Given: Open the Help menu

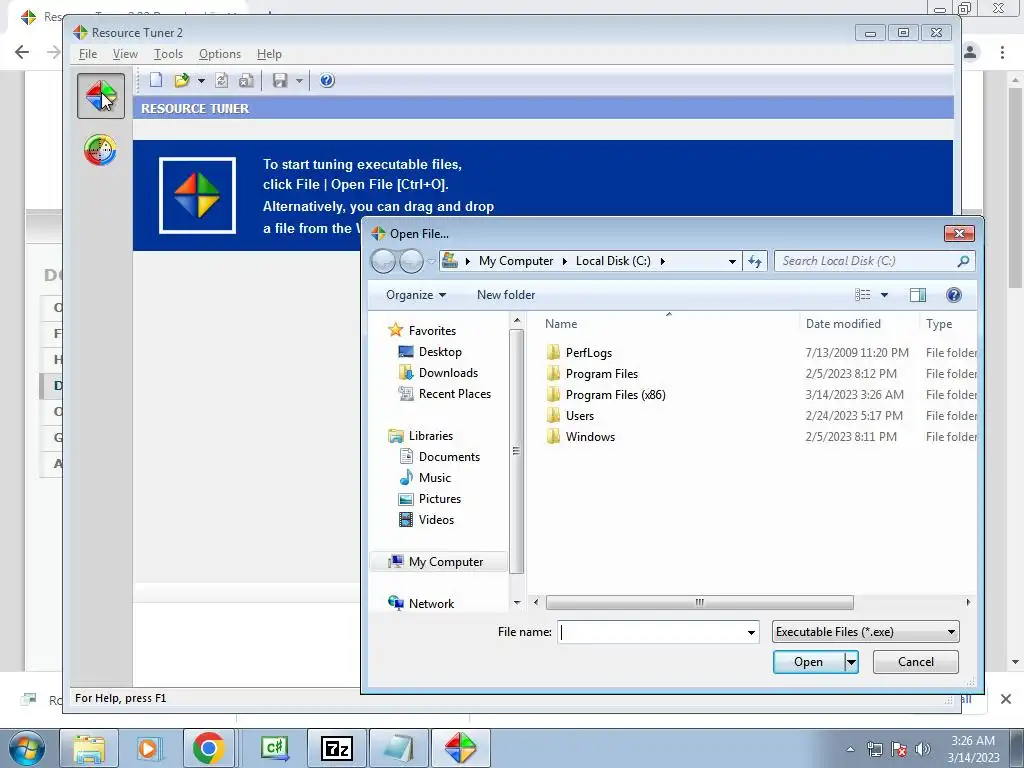Looking at the screenshot, I should tap(269, 54).
